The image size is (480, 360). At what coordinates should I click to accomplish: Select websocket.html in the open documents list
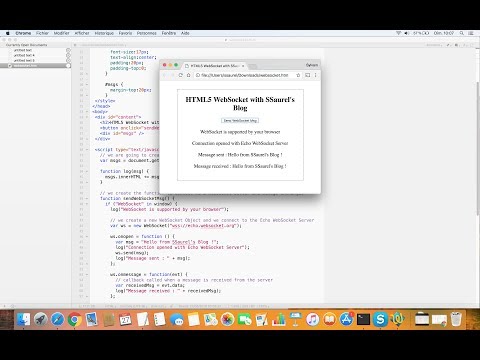point(35,66)
